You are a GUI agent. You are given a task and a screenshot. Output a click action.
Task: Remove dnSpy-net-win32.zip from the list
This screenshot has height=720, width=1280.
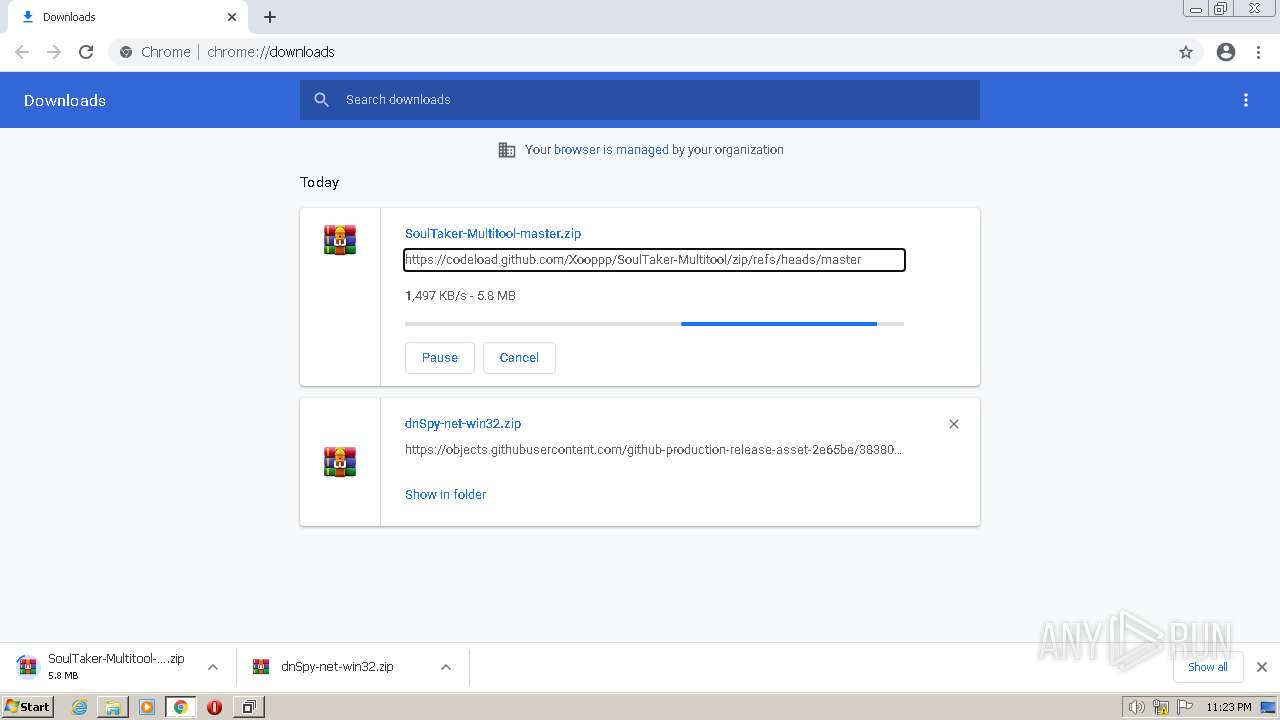pos(954,424)
